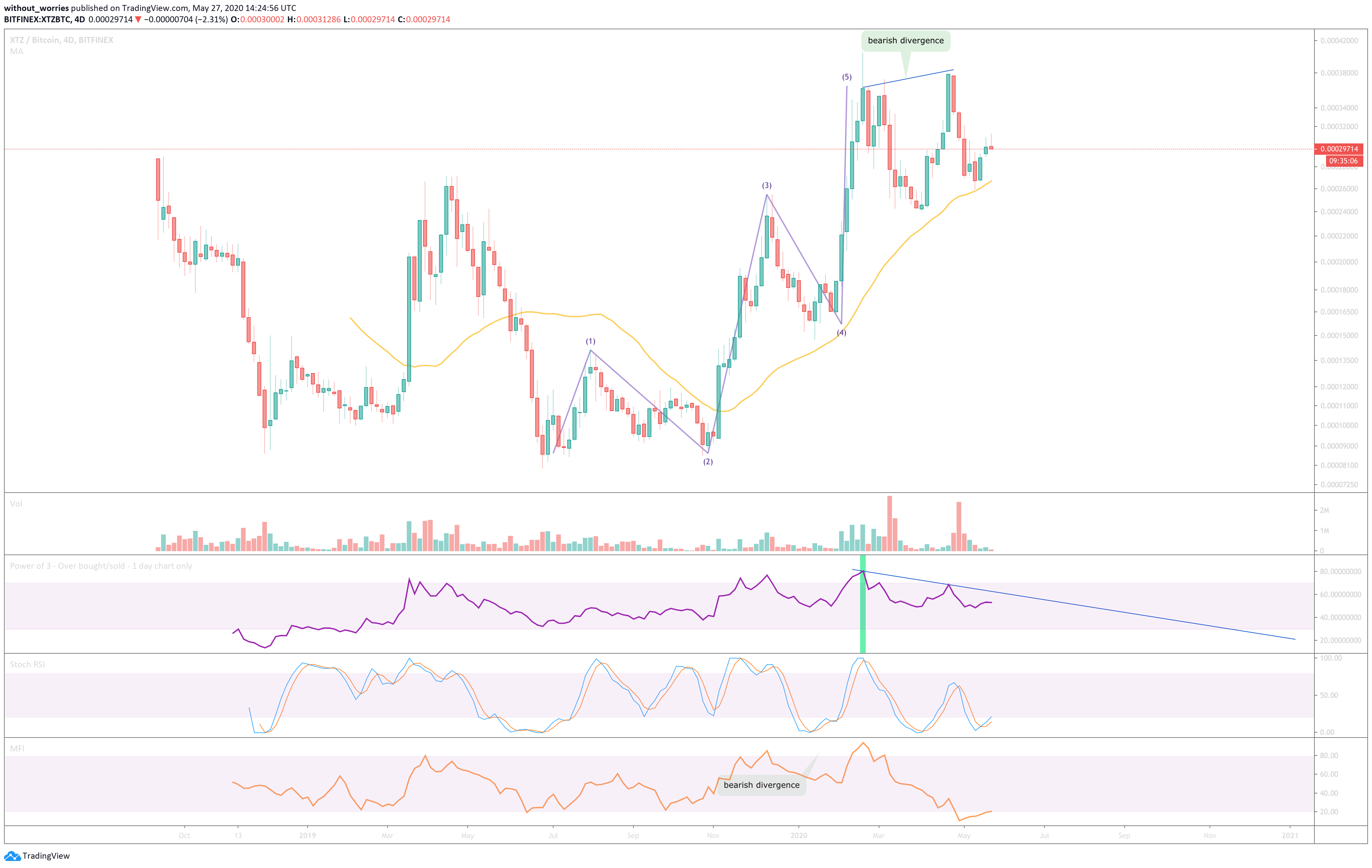This screenshot has width=1372, height=868.
Task: Select the blue divergence line above price highs
Action: [x=908, y=79]
